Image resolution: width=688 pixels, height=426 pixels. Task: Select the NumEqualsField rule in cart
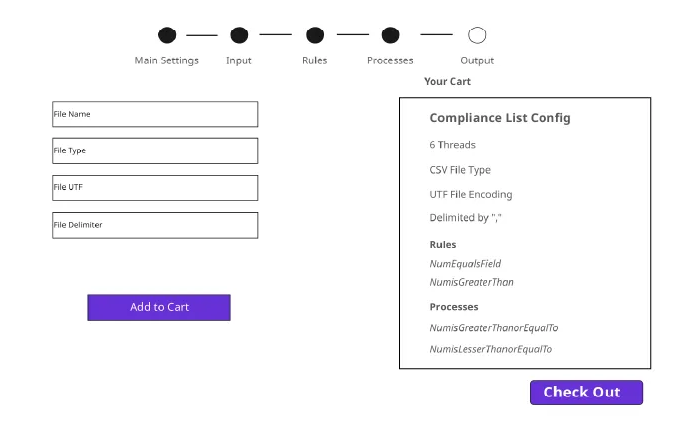(x=465, y=264)
